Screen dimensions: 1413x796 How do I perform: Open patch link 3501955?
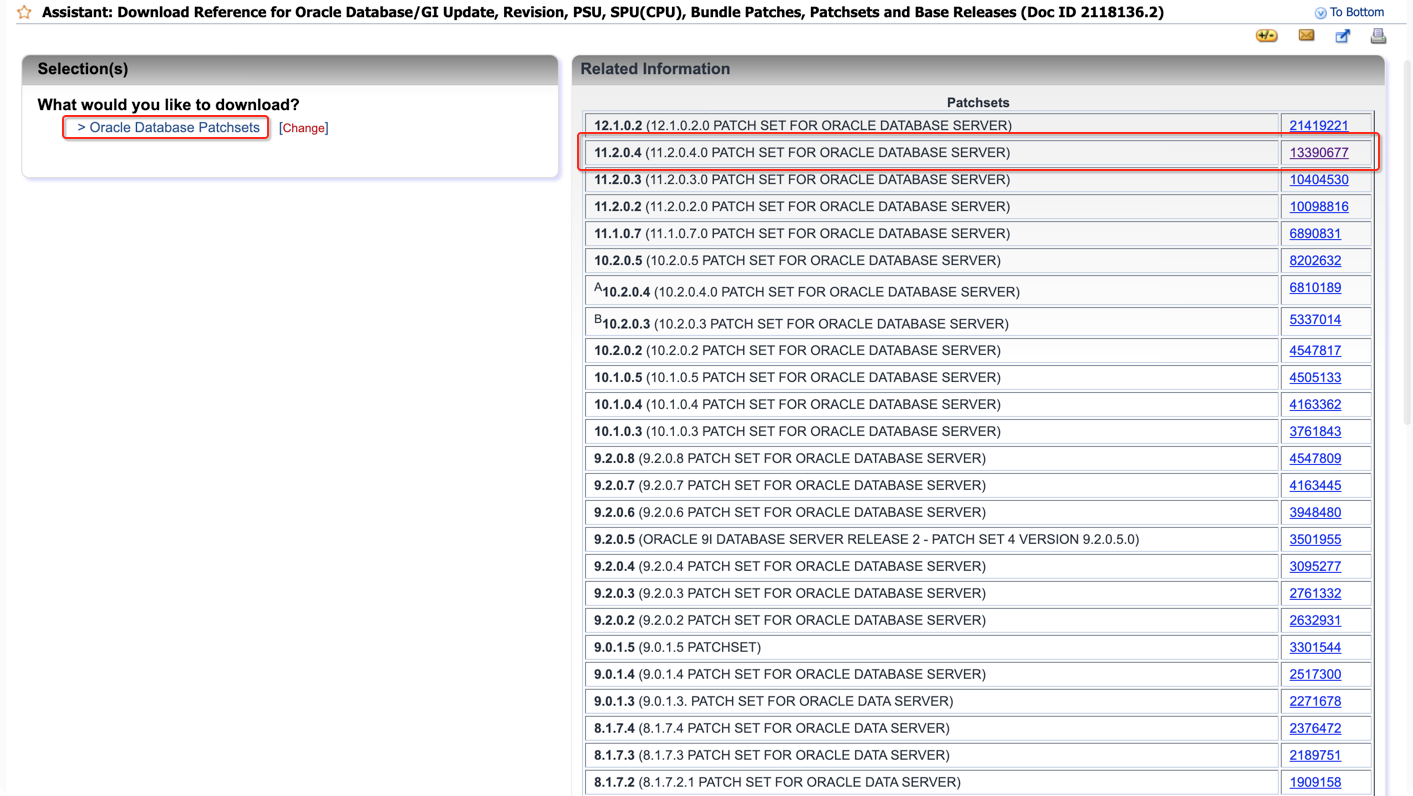1315,539
